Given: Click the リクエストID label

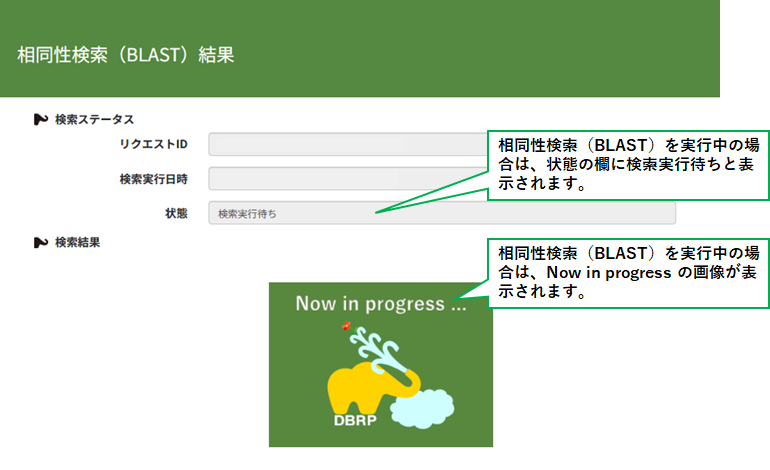Looking at the screenshot, I should pos(154,144).
